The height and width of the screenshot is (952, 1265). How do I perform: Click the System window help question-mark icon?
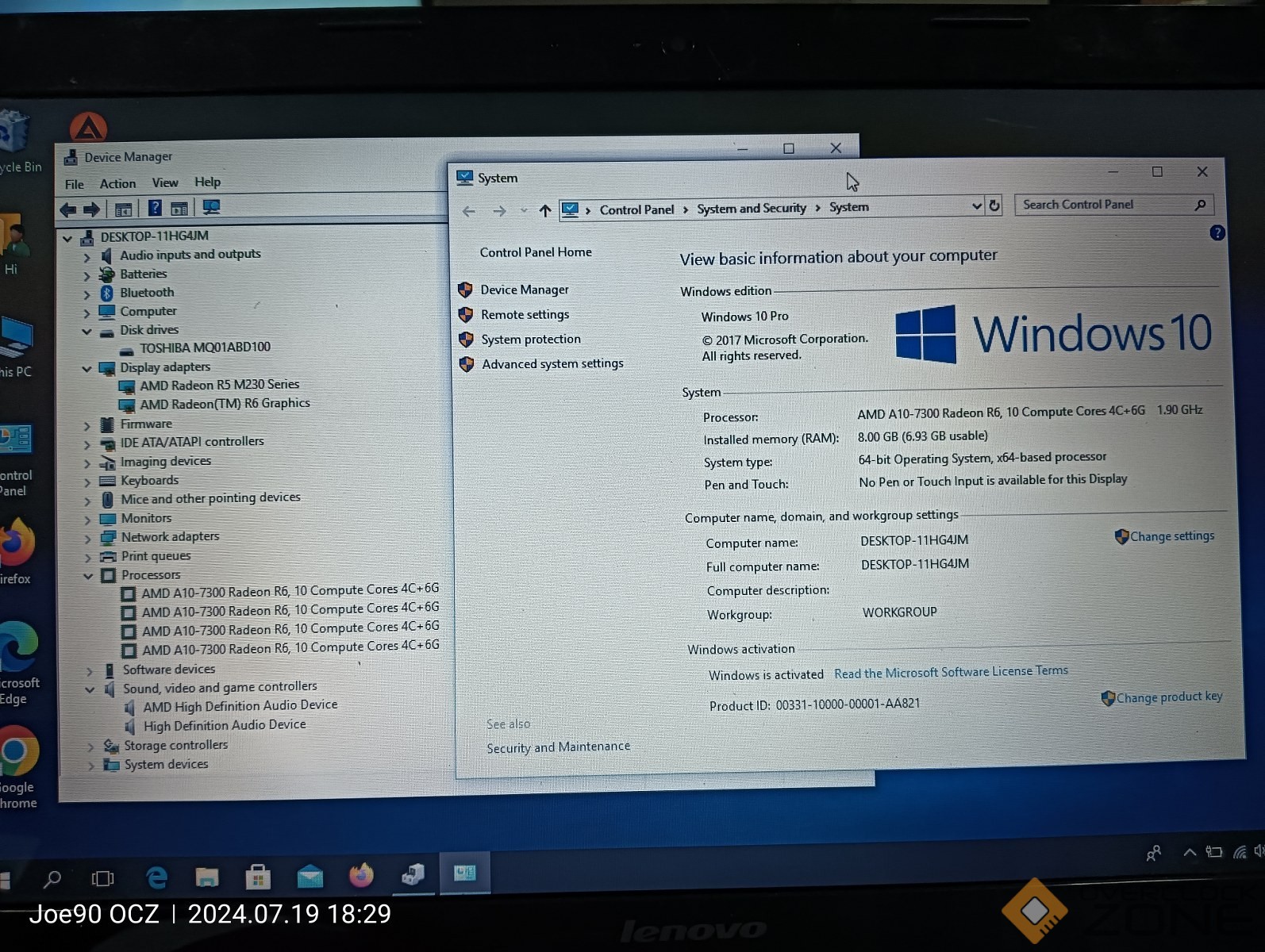point(1217,233)
